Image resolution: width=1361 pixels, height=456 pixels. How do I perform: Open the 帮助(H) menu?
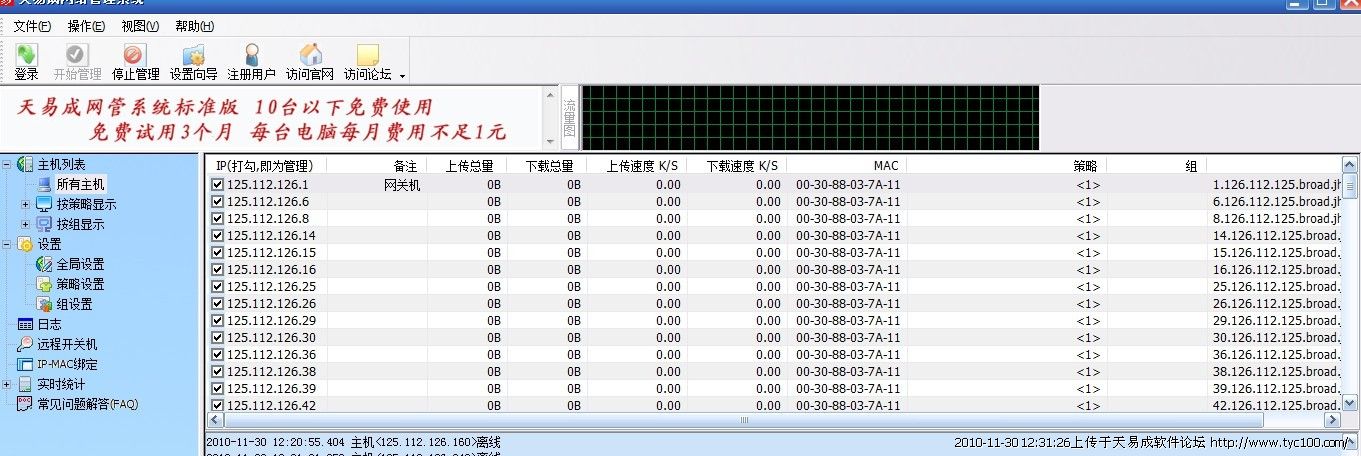[x=194, y=26]
